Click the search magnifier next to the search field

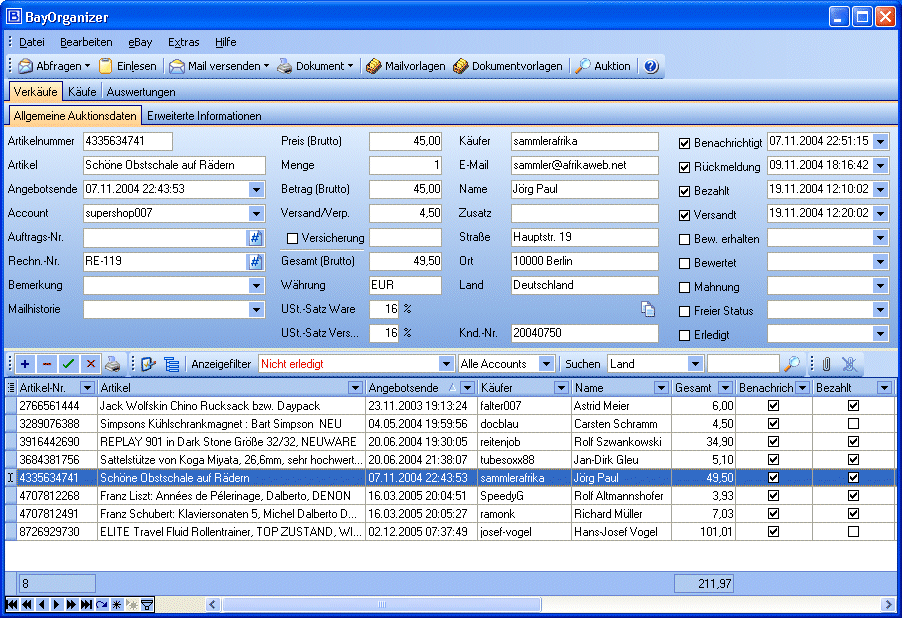[792, 364]
